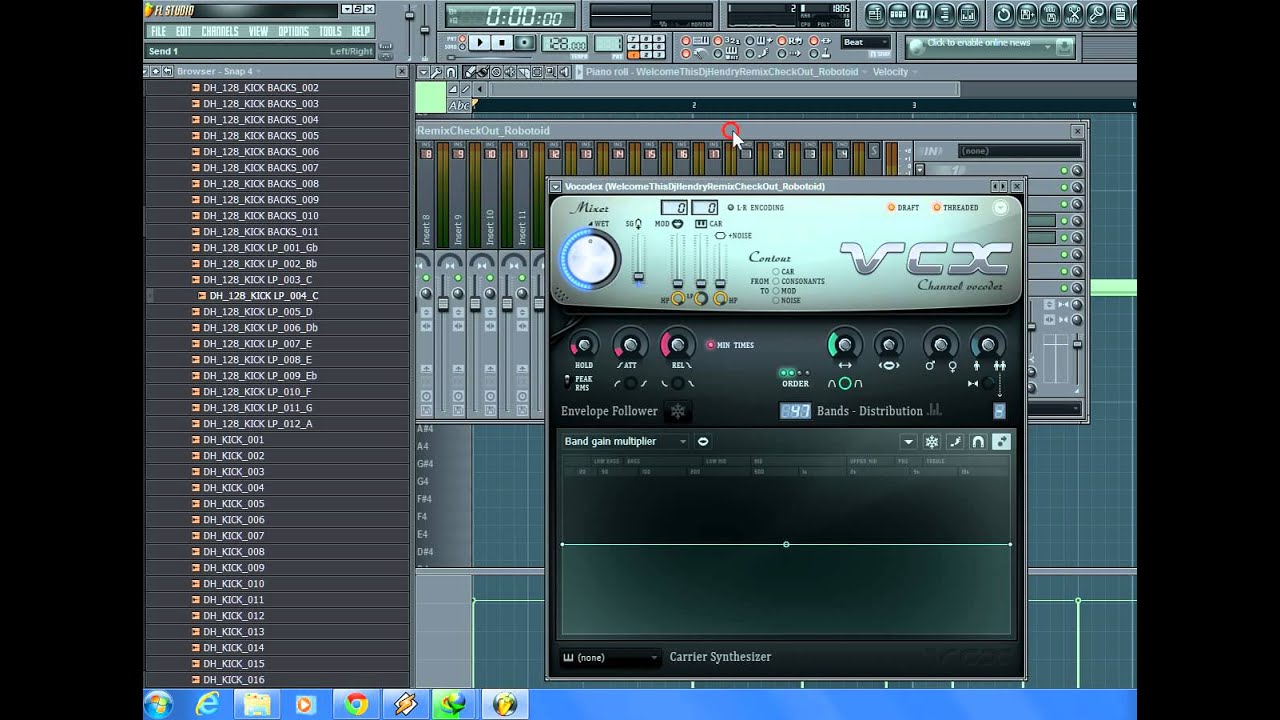Open the EDIT menu
Screen dimensions: 1280x720
click(x=184, y=31)
